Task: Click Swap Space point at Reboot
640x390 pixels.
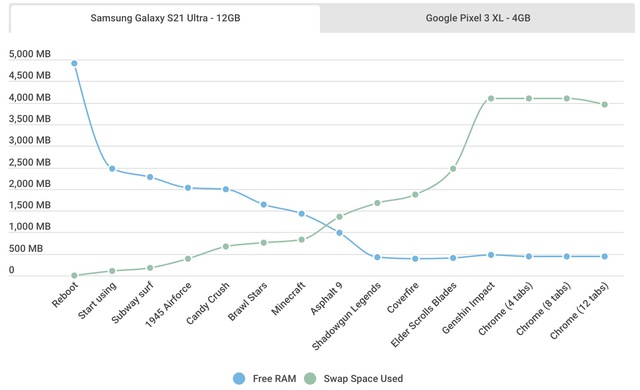Action: pos(74,275)
